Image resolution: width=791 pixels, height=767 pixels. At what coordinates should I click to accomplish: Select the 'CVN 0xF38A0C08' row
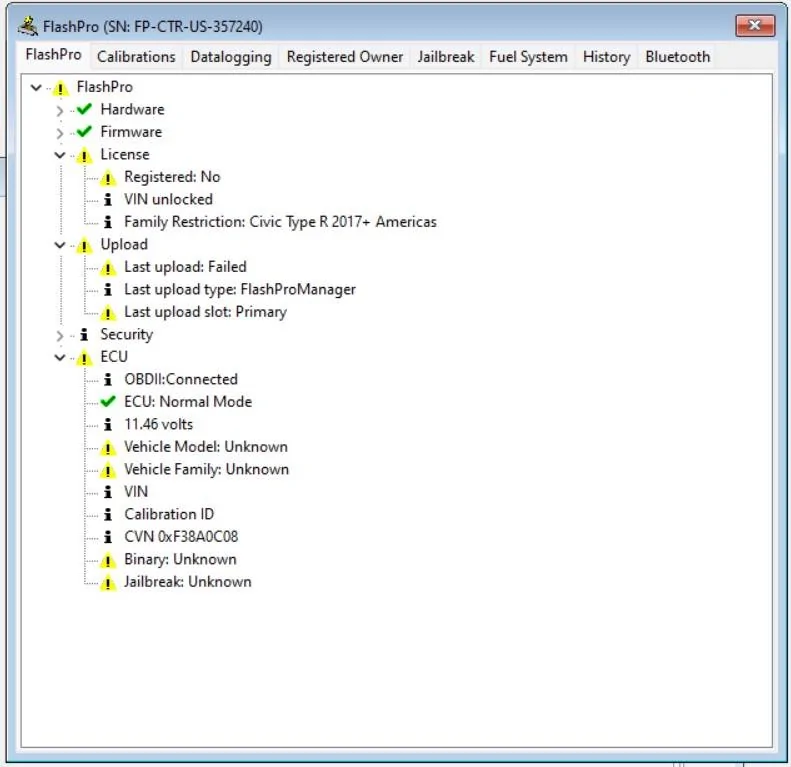tap(181, 537)
